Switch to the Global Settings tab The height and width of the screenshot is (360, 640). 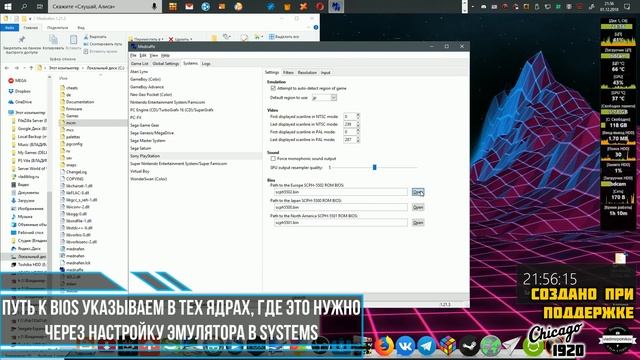166,64
